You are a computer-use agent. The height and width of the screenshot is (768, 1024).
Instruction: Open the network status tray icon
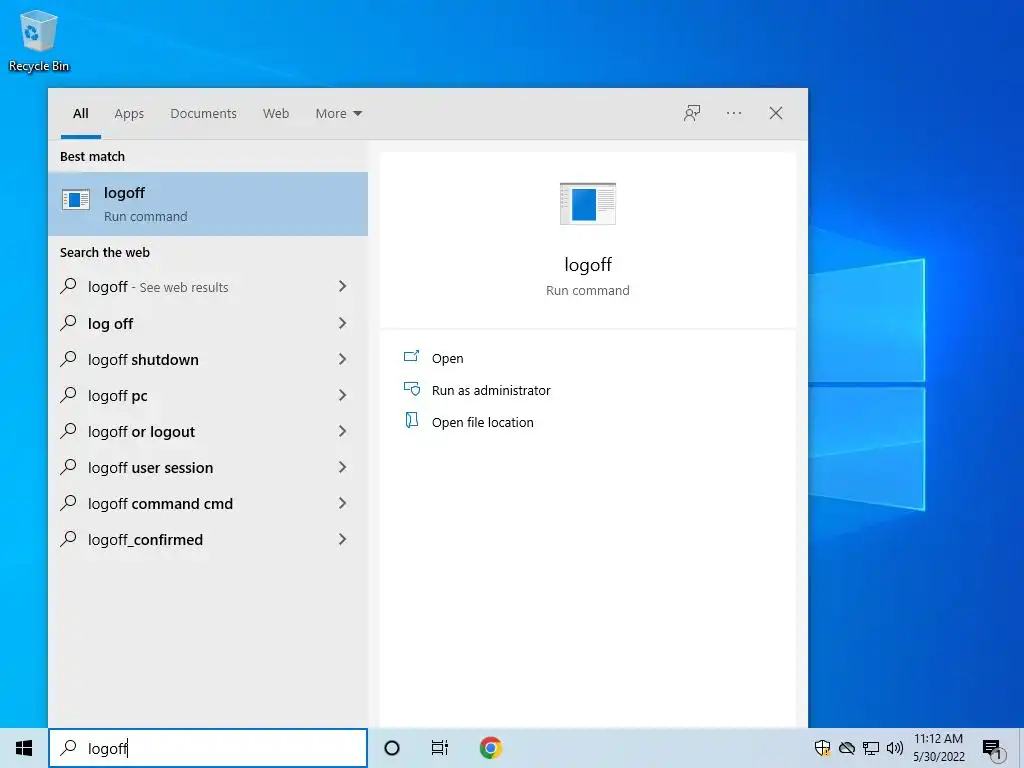[x=871, y=748]
